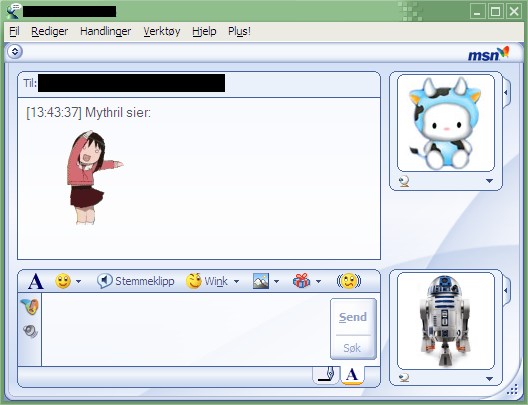Click the gift box icon
Screen dimensions: 528x405
301,281
